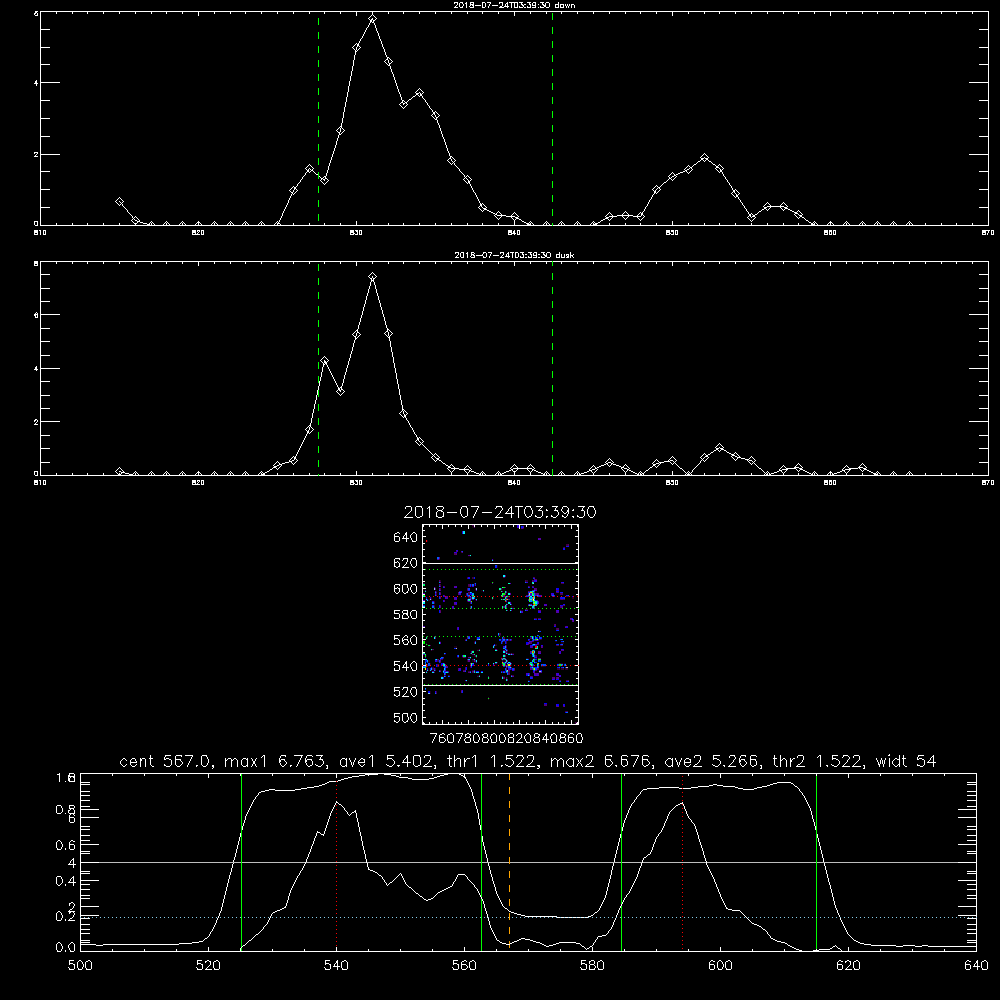Click the 'max1 6.763' value in bottom title
Screen dimensions: 1000x1000
coord(276,761)
